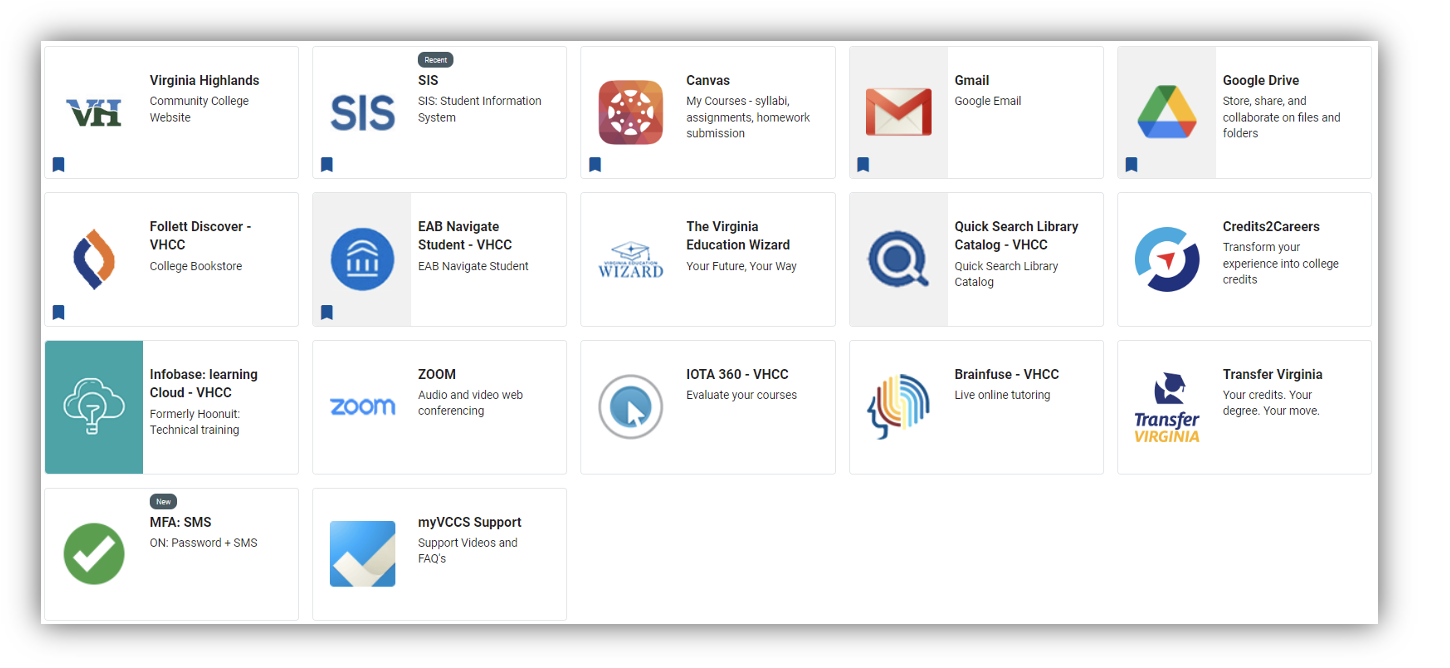Open the Quick Search Library Catalog icon

[x=899, y=259]
